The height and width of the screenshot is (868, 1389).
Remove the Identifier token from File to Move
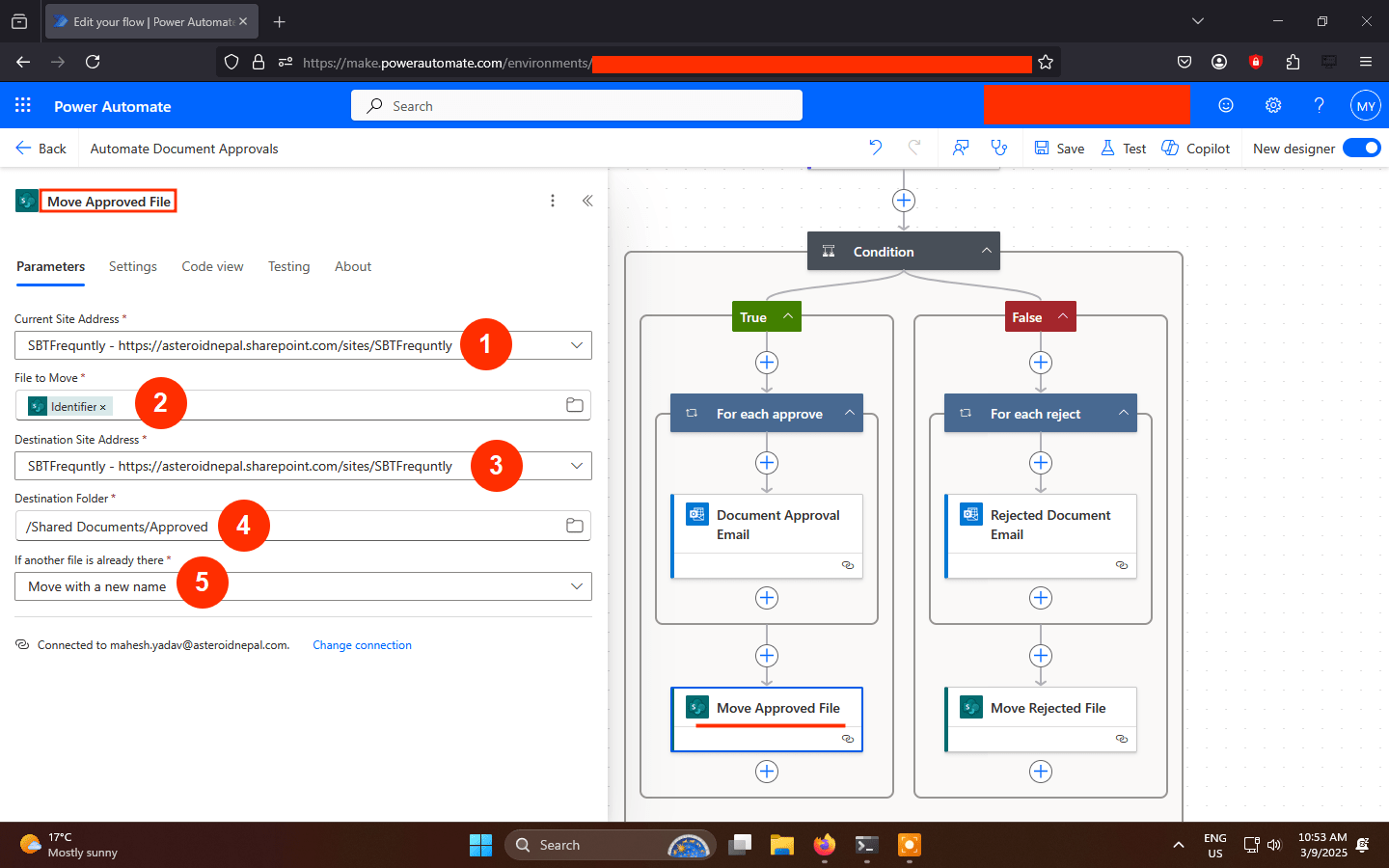pyautogui.click(x=103, y=407)
